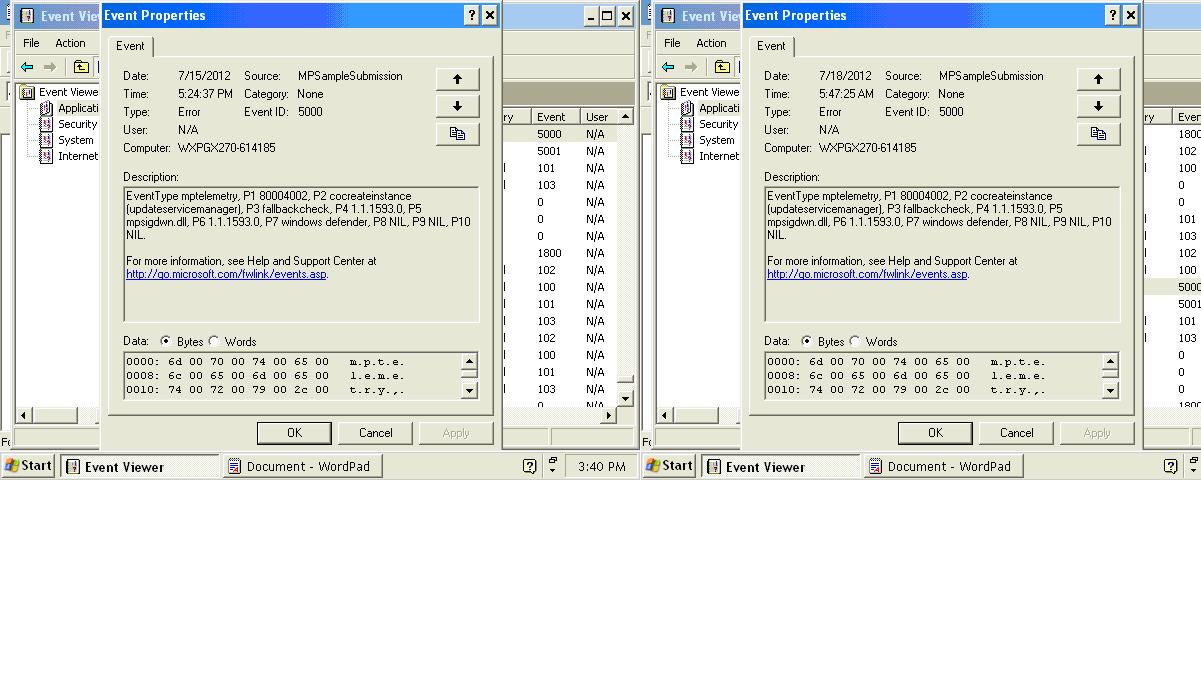Go up one level in Event Viewer behind 7/18/2012 dialog

(x=722, y=67)
